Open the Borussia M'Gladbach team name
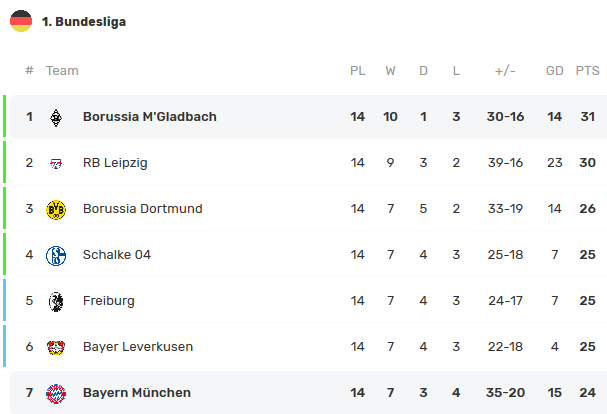The height and width of the screenshot is (414, 607). (x=150, y=117)
